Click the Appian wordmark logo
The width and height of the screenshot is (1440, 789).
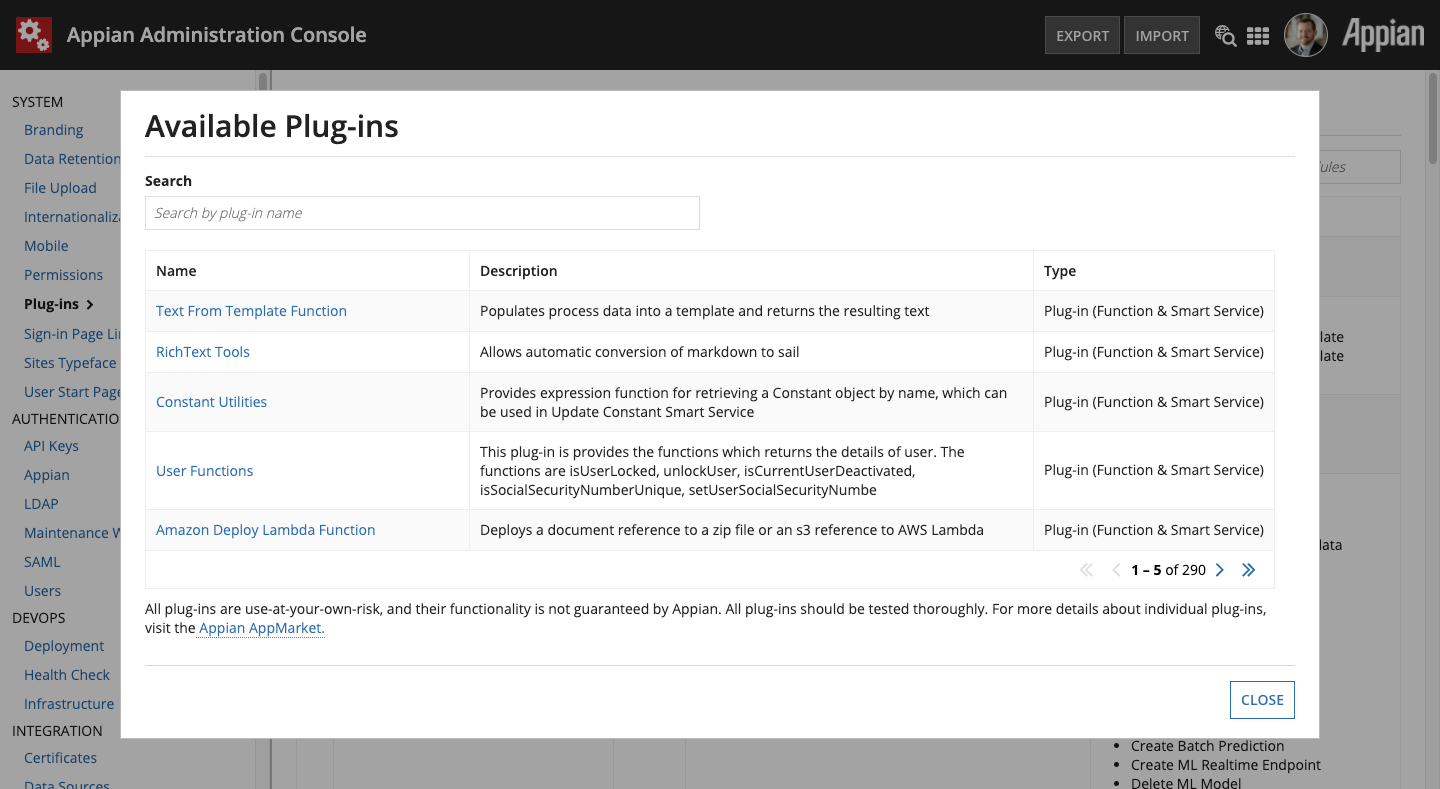1383,35
